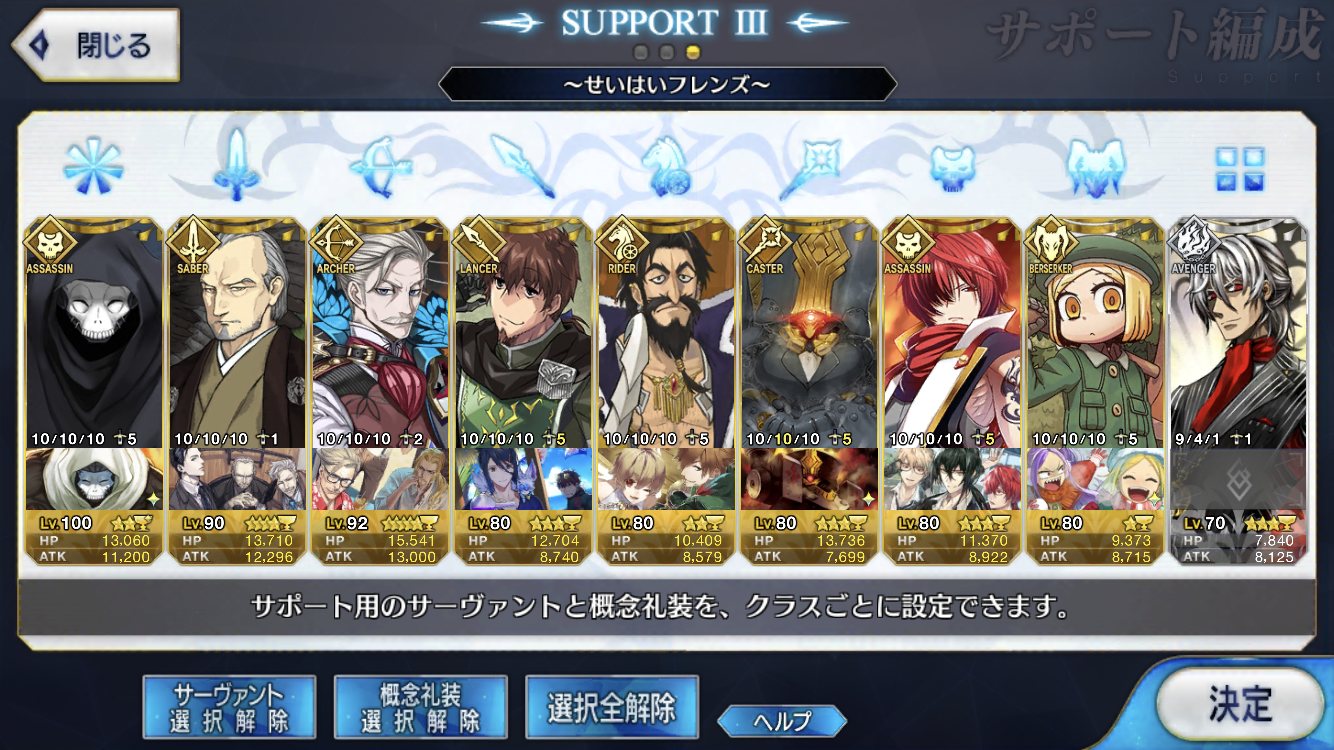
Task: Click the 概念礼装選択解除 button
Action: point(420,707)
